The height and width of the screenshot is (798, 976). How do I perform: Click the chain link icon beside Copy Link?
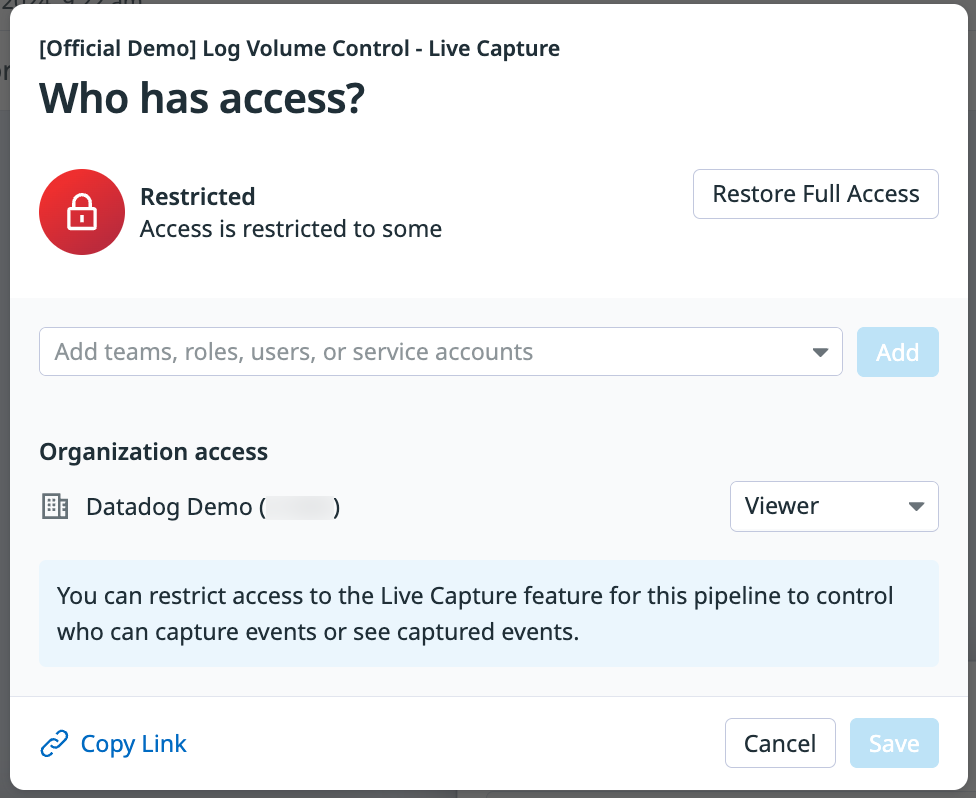53,744
